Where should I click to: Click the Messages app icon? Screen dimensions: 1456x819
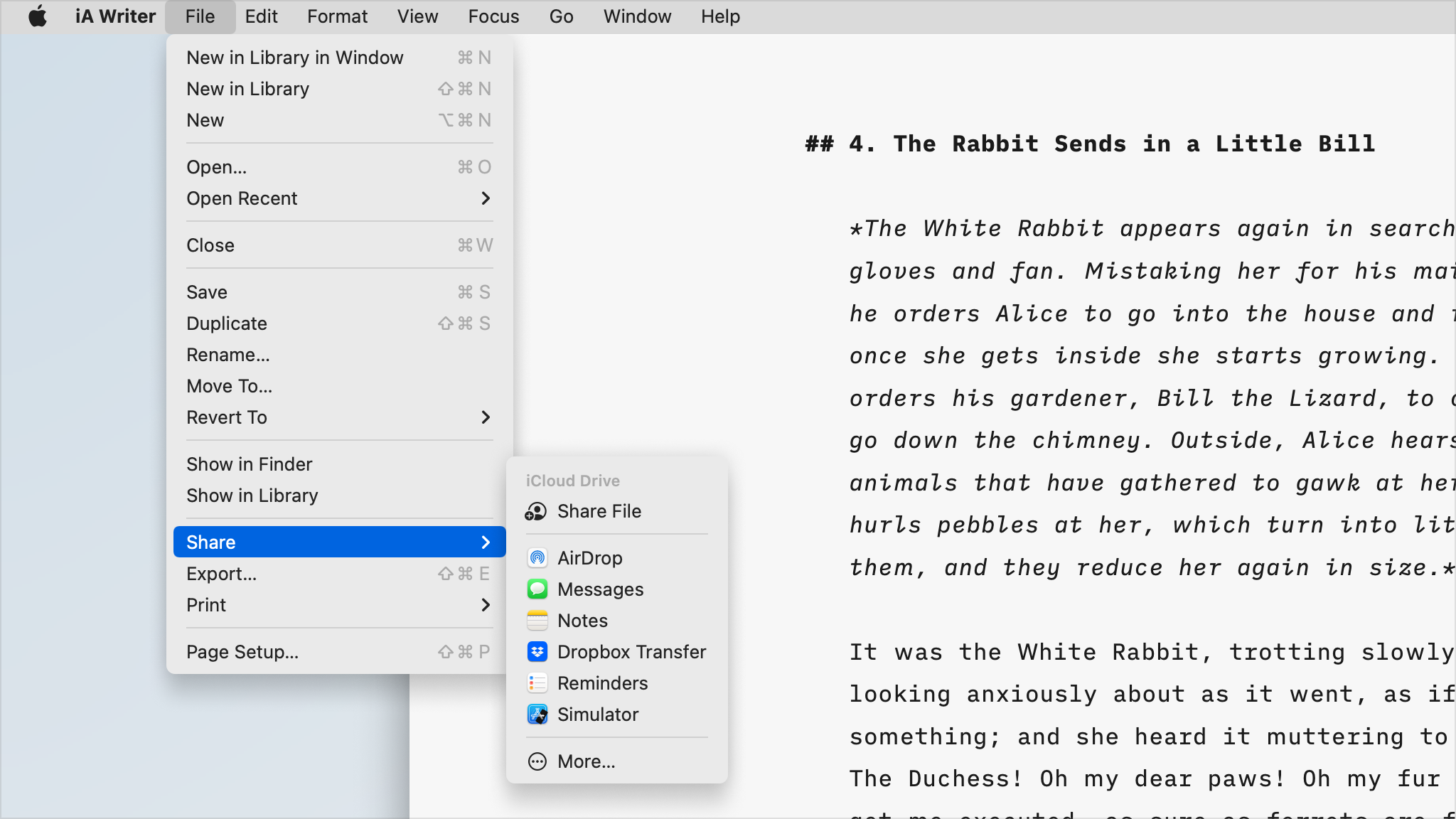[x=537, y=589]
